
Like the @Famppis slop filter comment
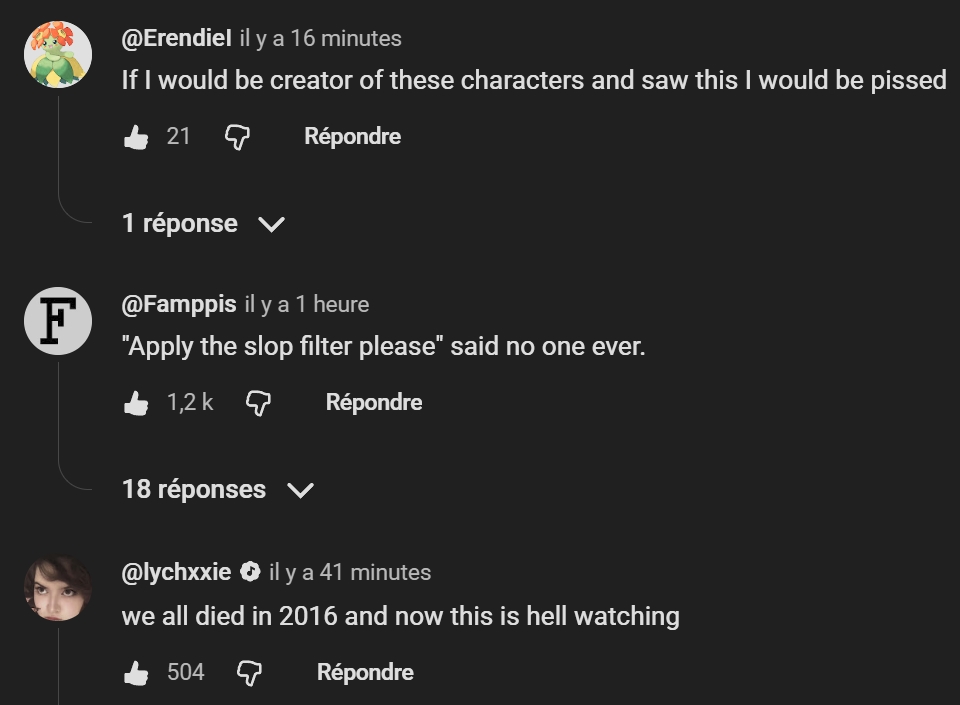coord(136,403)
